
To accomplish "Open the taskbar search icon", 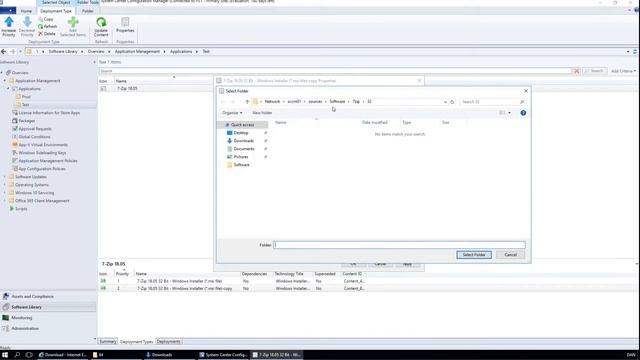I will [x=17, y=355].
